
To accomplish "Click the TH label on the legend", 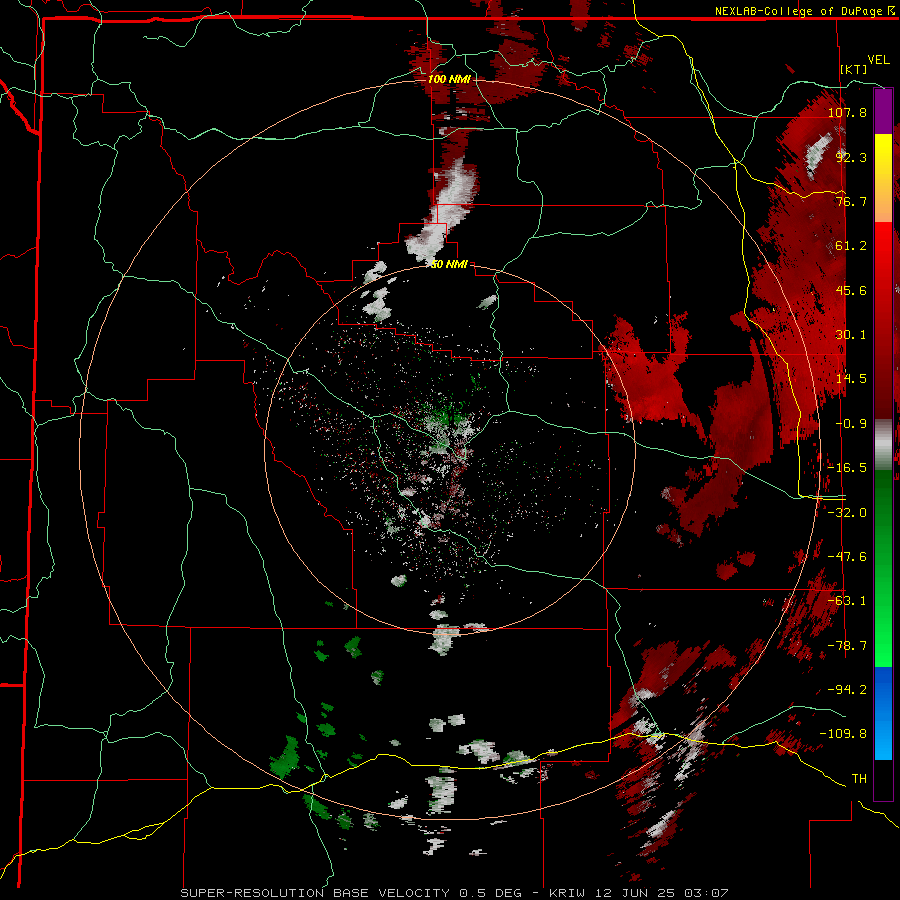I will pos(859,779).
